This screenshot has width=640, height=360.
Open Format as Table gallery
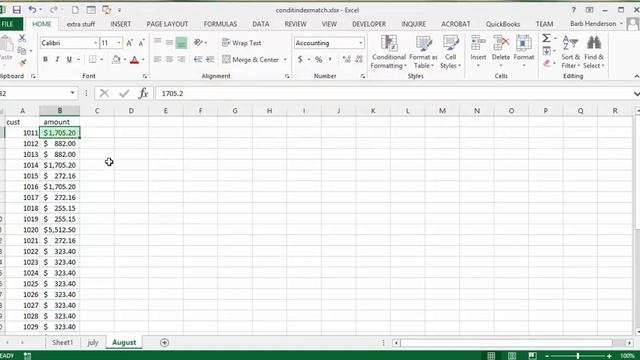[423, 52]
